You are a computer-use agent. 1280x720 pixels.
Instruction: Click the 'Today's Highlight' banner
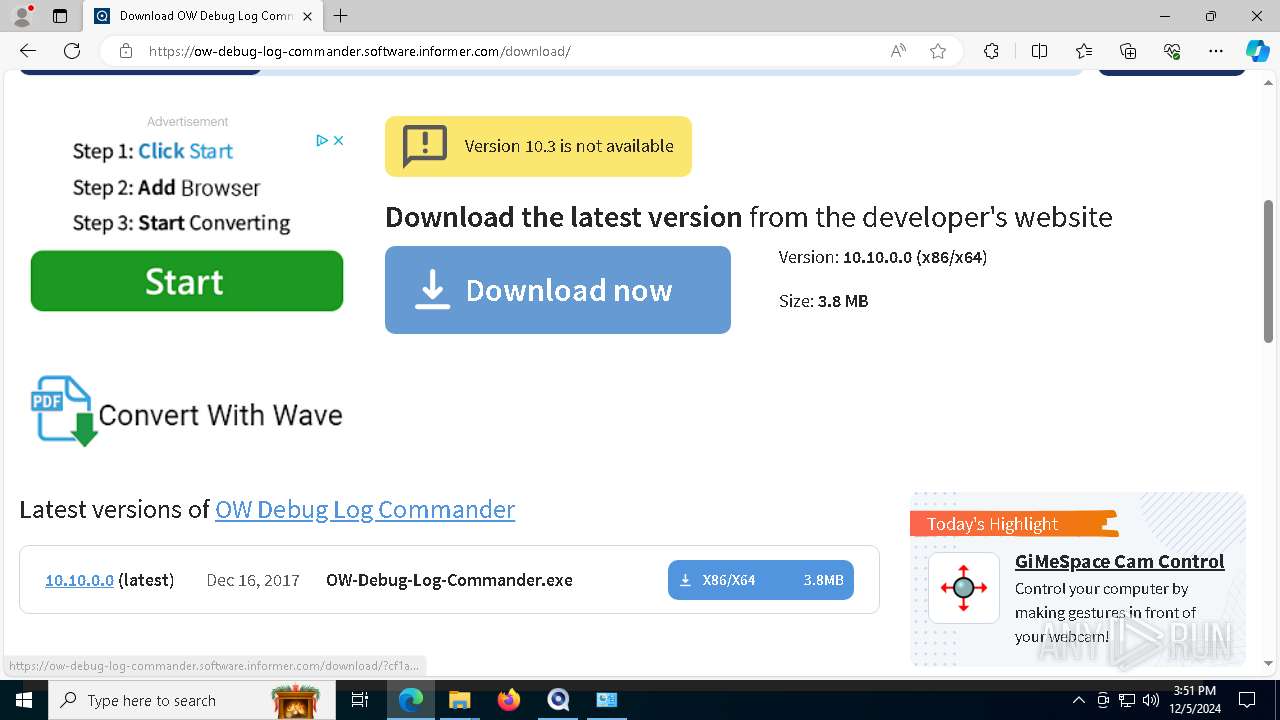[x=1013, y=524]
